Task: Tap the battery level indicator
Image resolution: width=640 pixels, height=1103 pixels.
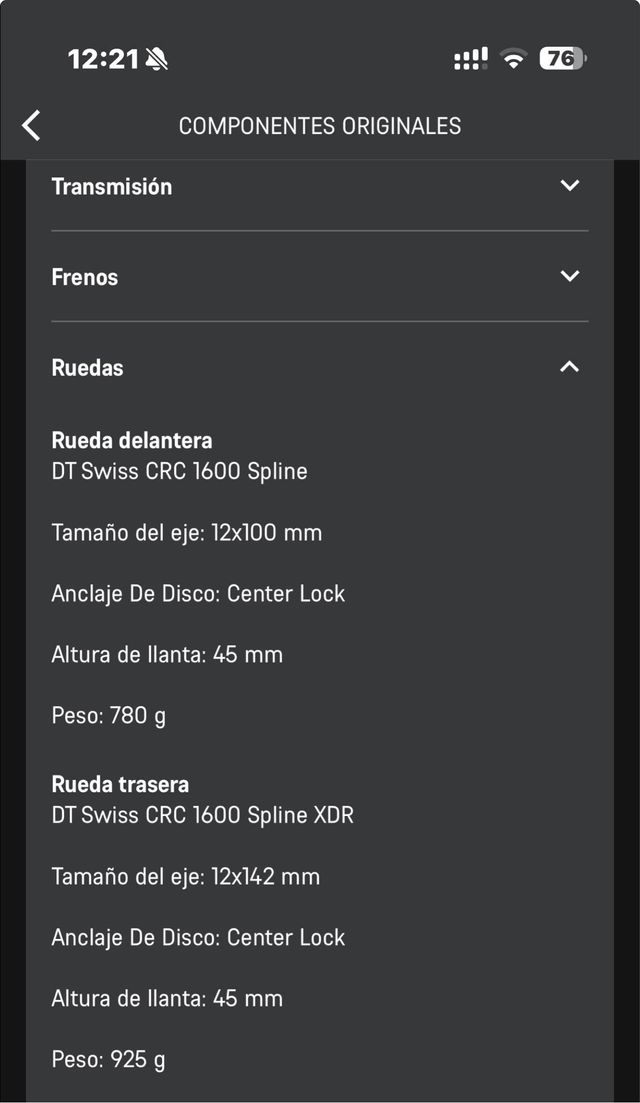Action: [x=562, y=59]
